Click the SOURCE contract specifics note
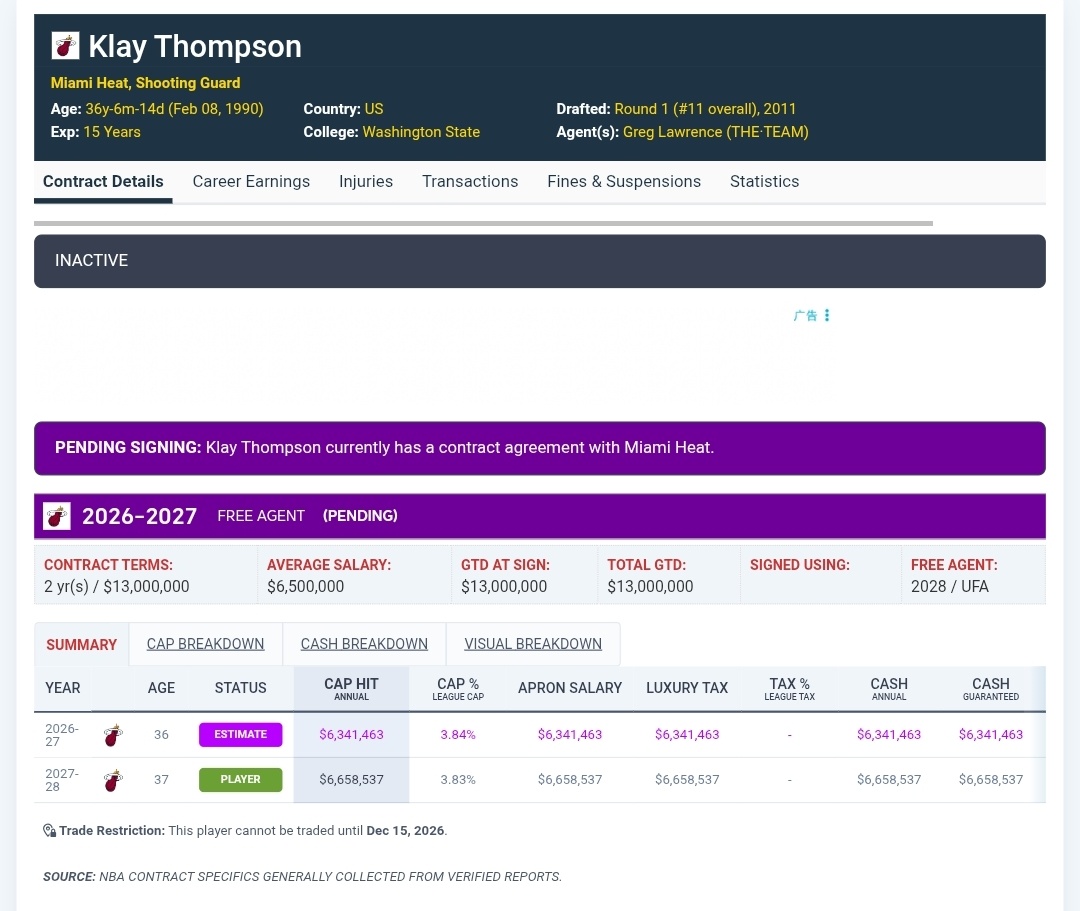The image size is (1080, 911). [302, 877]
